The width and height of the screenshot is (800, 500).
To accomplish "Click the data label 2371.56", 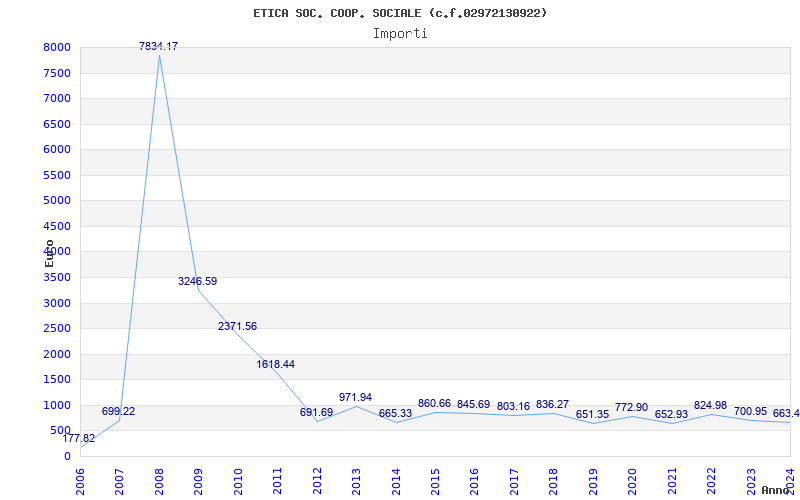I will click(237, 327).
